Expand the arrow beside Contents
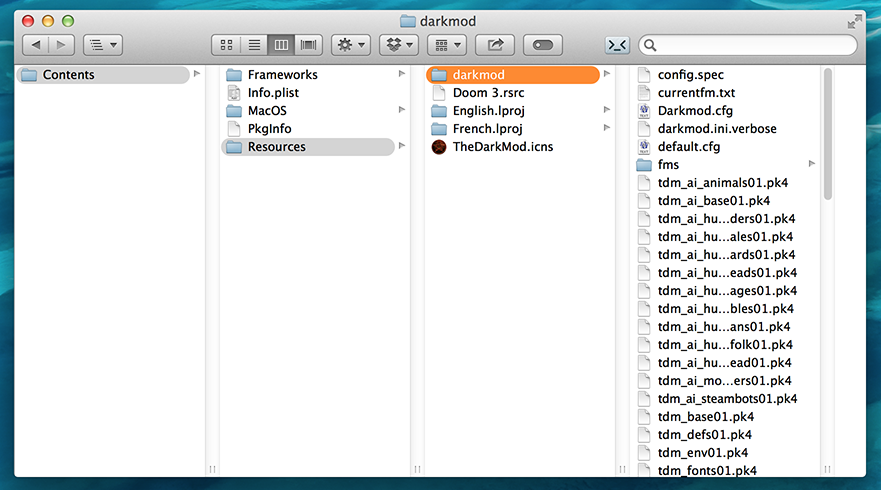Screen dimensions: 881x490 [x=197, y=74]
